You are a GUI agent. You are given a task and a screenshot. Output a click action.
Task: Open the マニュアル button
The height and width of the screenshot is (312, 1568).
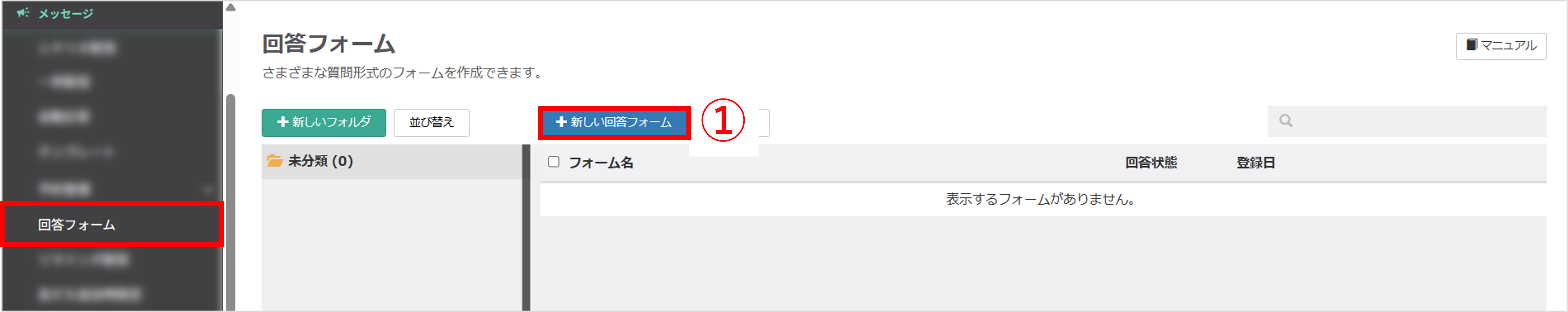coord(1500,46)
